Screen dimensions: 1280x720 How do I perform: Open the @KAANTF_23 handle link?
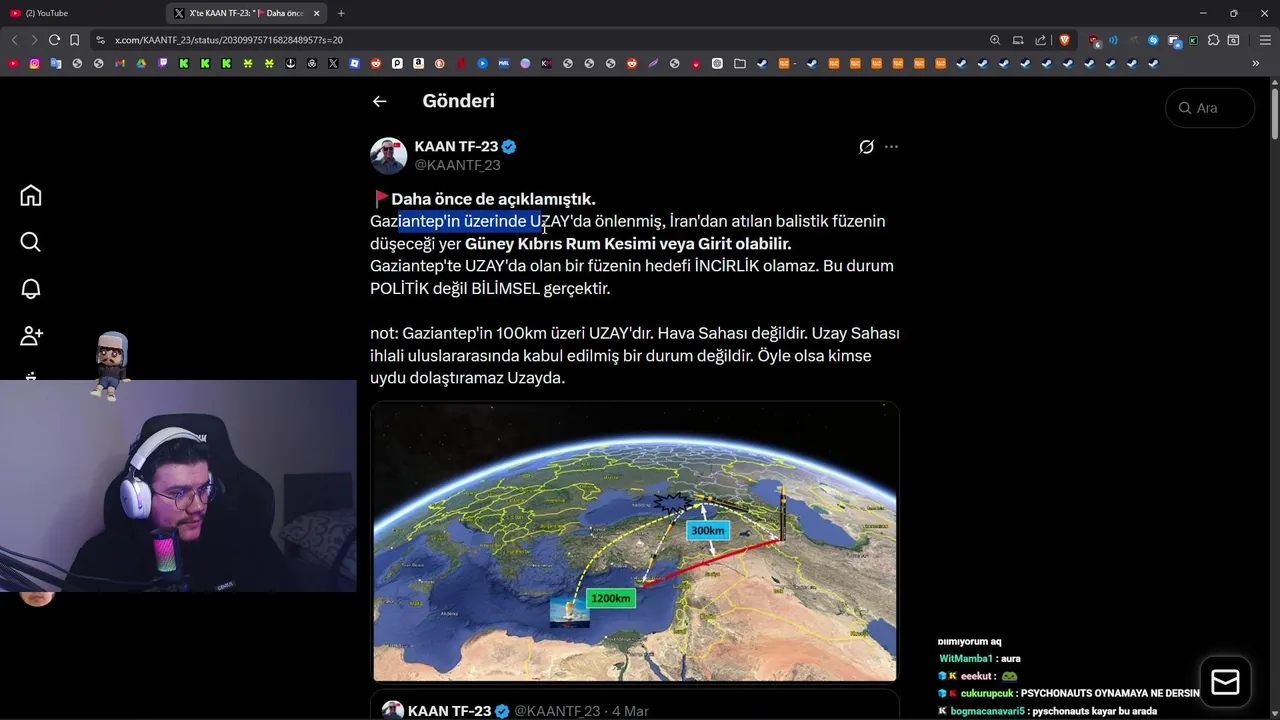[x=457, y=165]
